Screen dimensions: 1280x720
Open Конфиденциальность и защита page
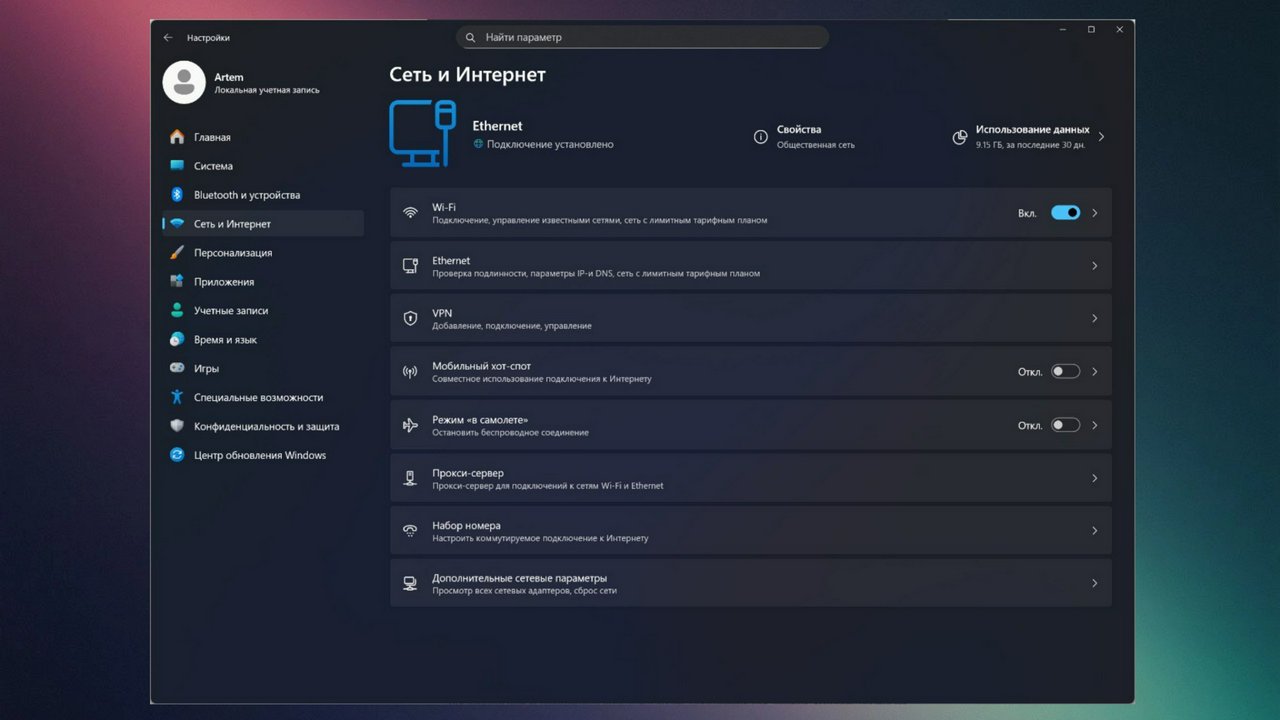click(266, 426)
